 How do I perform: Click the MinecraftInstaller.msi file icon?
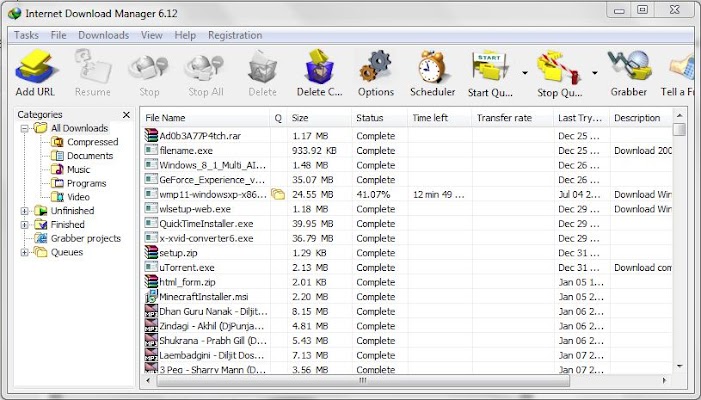(152, 296)
